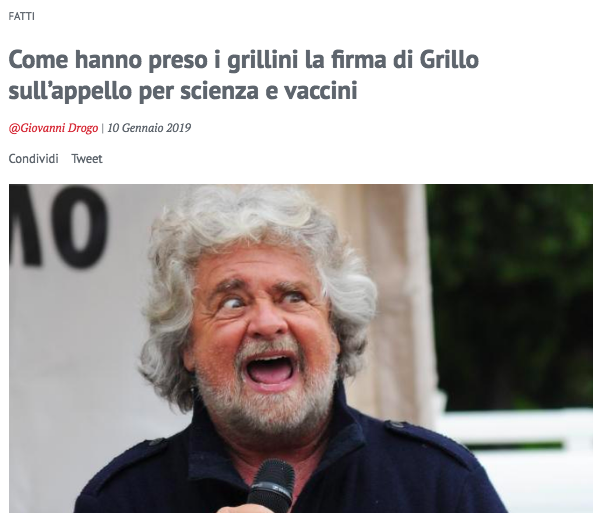Open author @Giovanni Drogo's profile
Screen dimensions: 597x516
coord(53,128)
